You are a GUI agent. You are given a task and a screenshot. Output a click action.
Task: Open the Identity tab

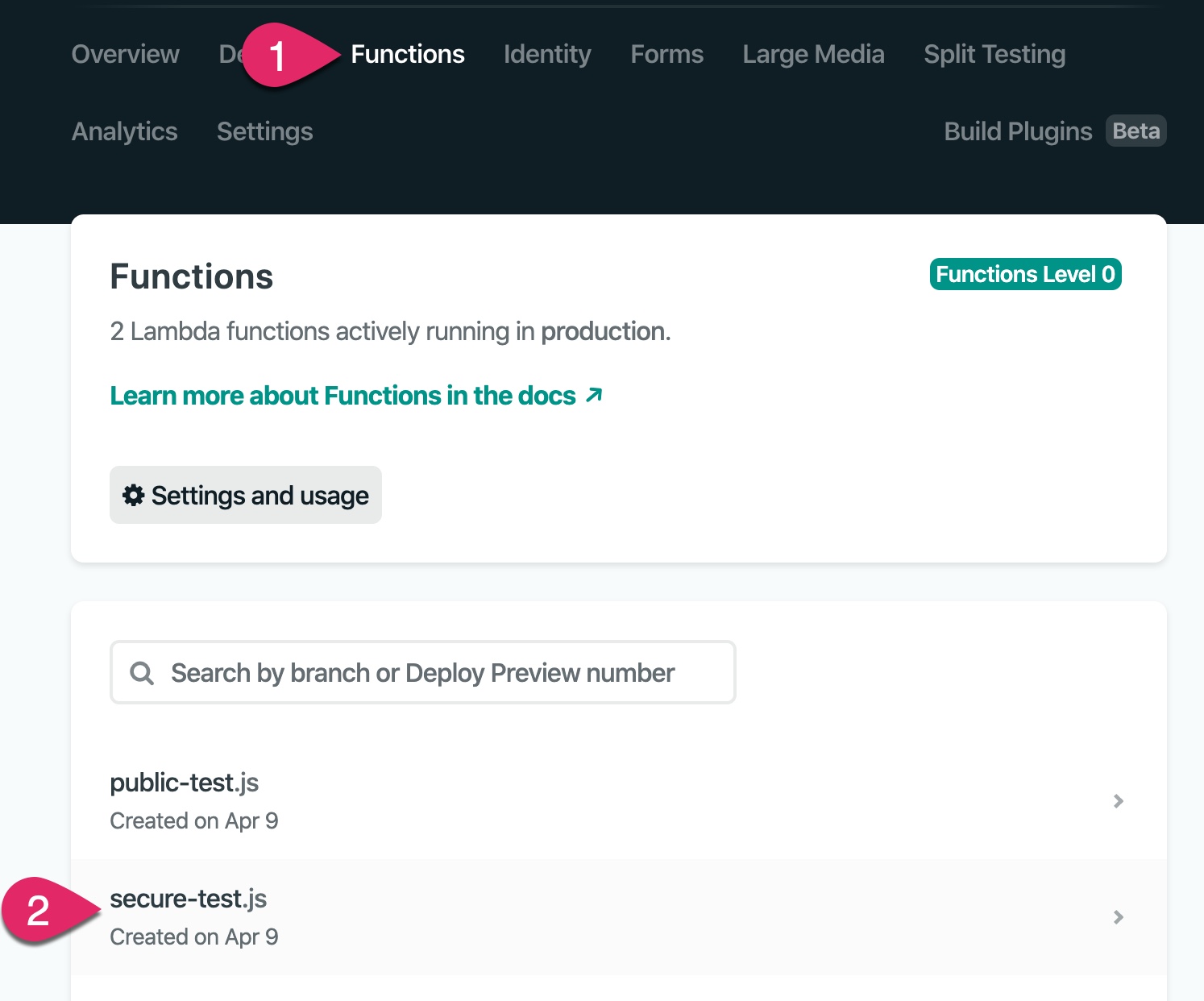click(546, 54)
